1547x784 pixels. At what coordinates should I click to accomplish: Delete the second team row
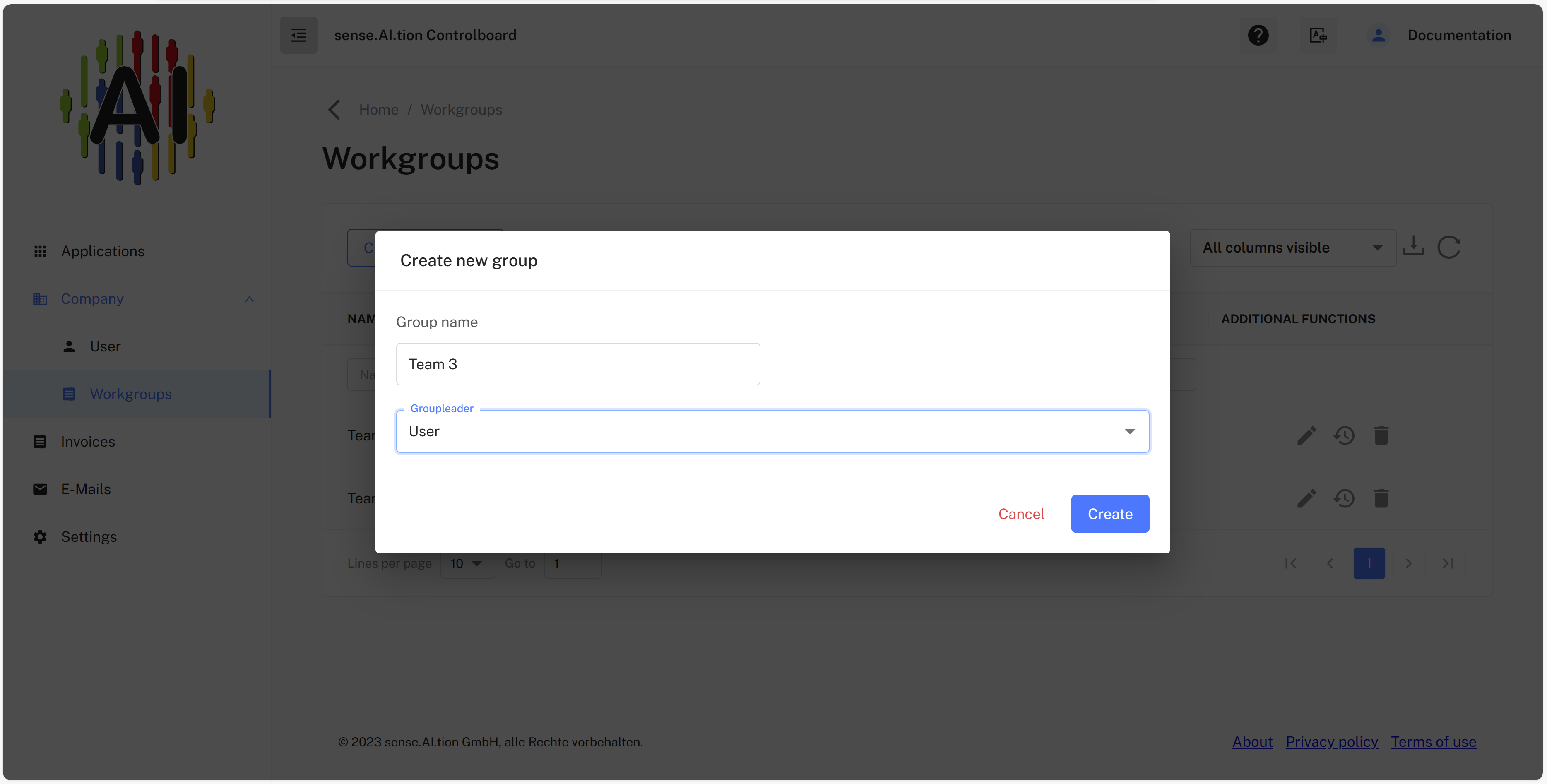1381,498
